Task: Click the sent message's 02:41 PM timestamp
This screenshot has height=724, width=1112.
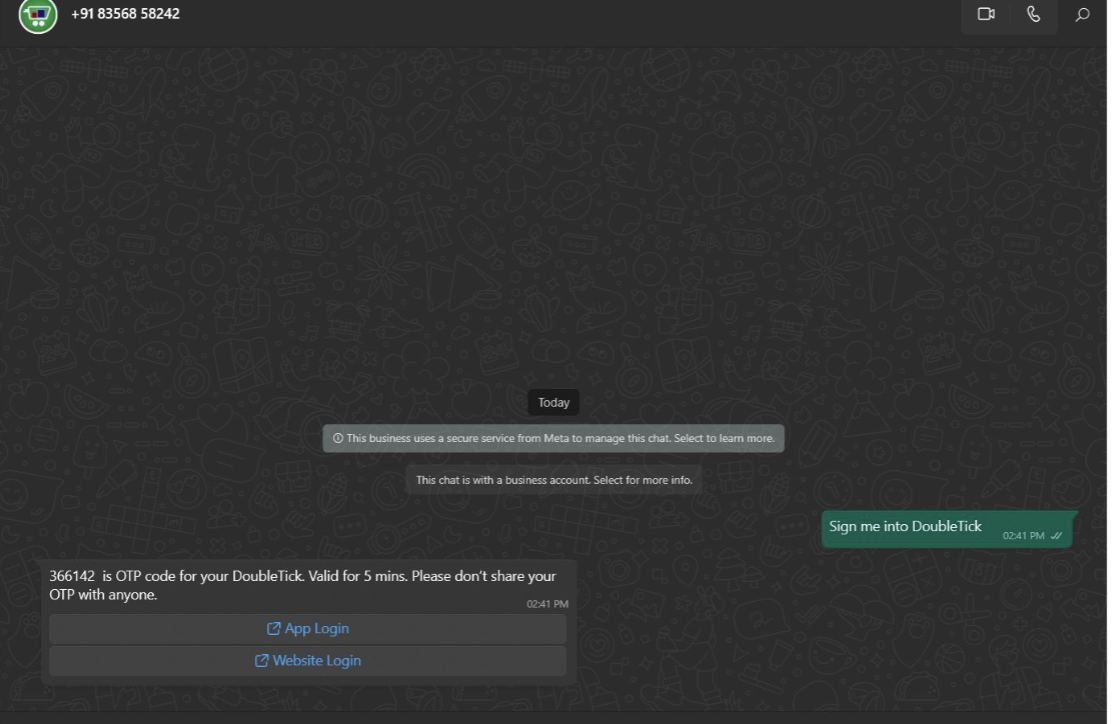Action: click(1023, 537)
